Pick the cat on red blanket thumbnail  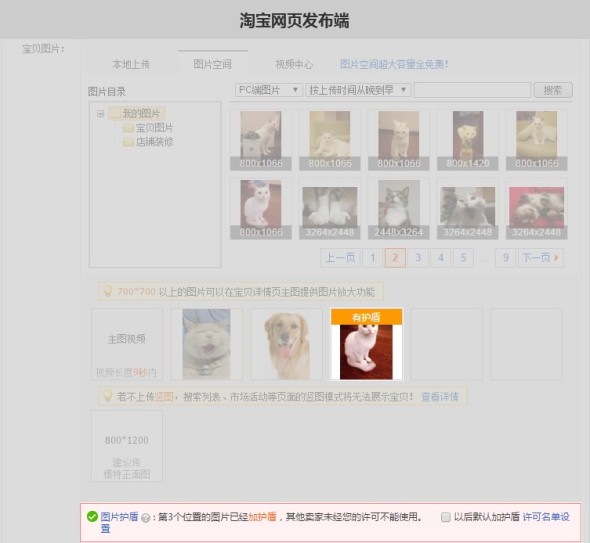click(x=537, y=209)
